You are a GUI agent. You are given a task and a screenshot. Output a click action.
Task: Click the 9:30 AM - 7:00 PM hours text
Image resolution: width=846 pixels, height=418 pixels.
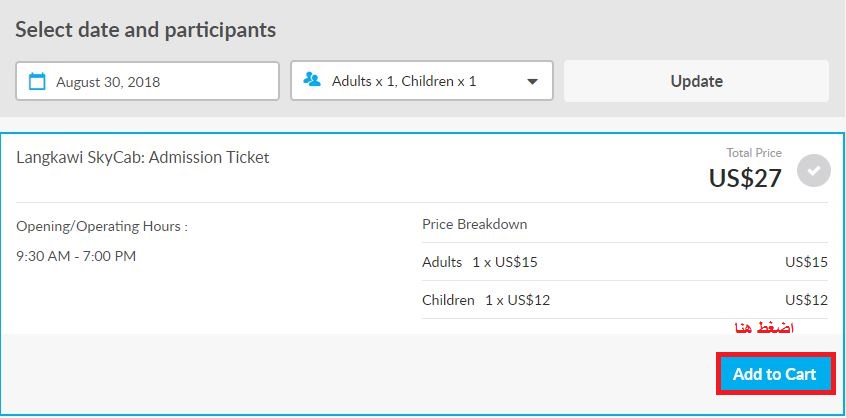76,256
